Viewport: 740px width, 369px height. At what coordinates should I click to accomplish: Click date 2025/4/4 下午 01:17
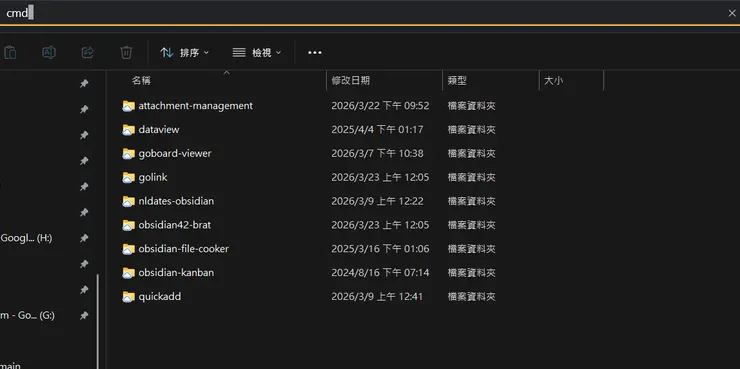pos(378,129)
